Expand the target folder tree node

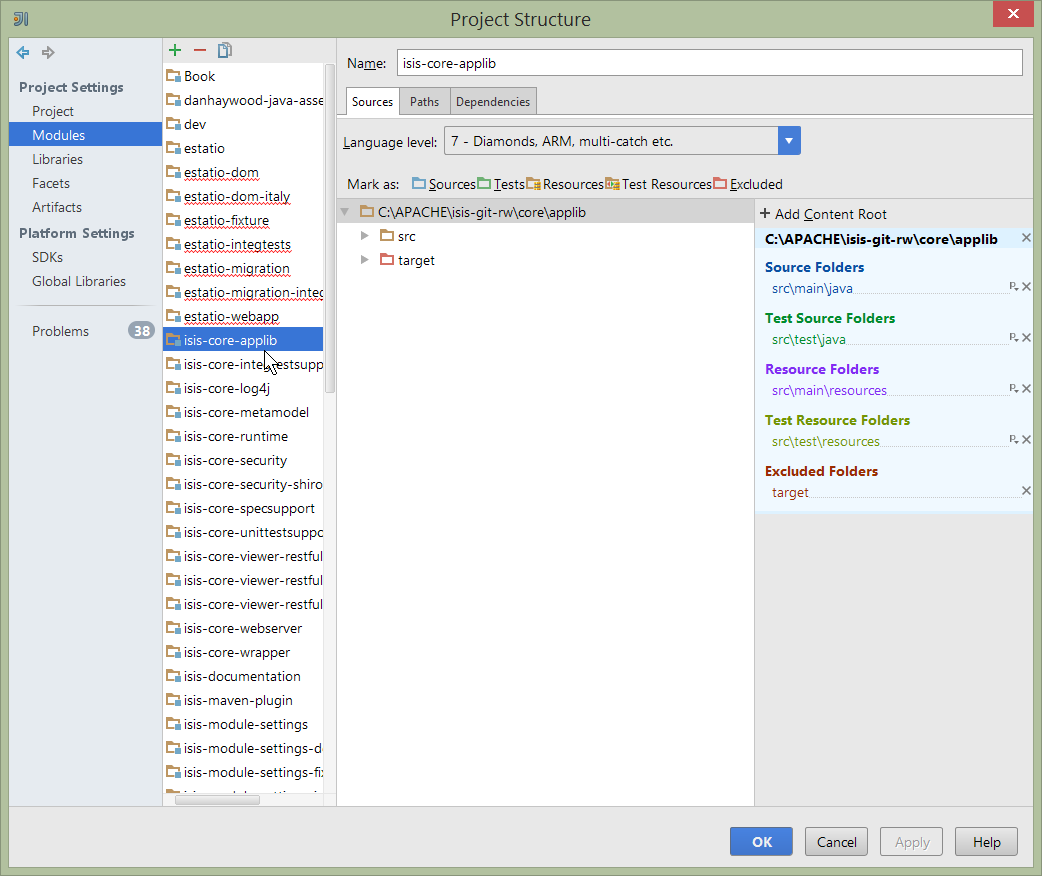365,260
